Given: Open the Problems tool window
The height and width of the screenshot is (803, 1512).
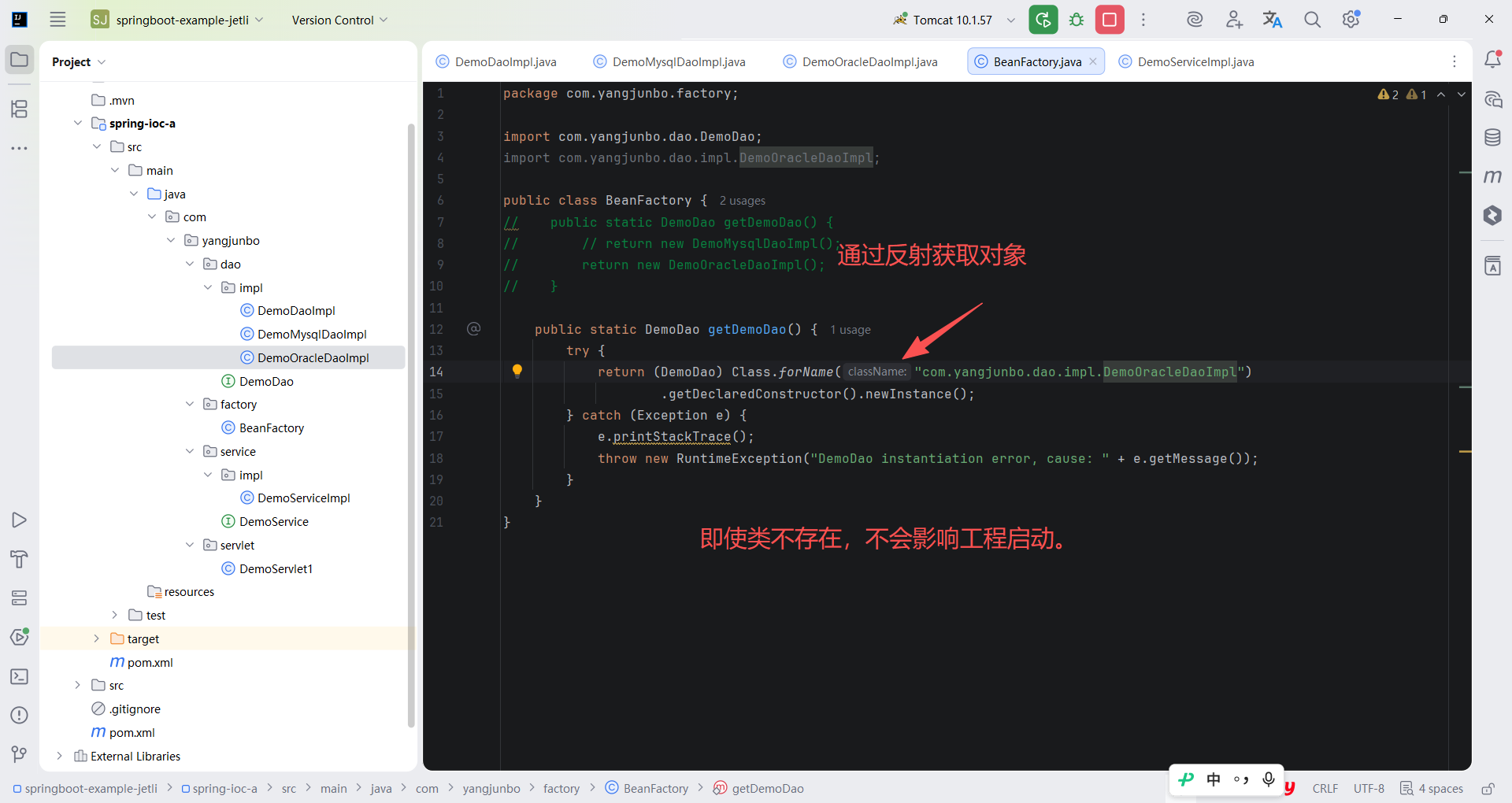Looking at the screenshot, I should tap(20, 716).
